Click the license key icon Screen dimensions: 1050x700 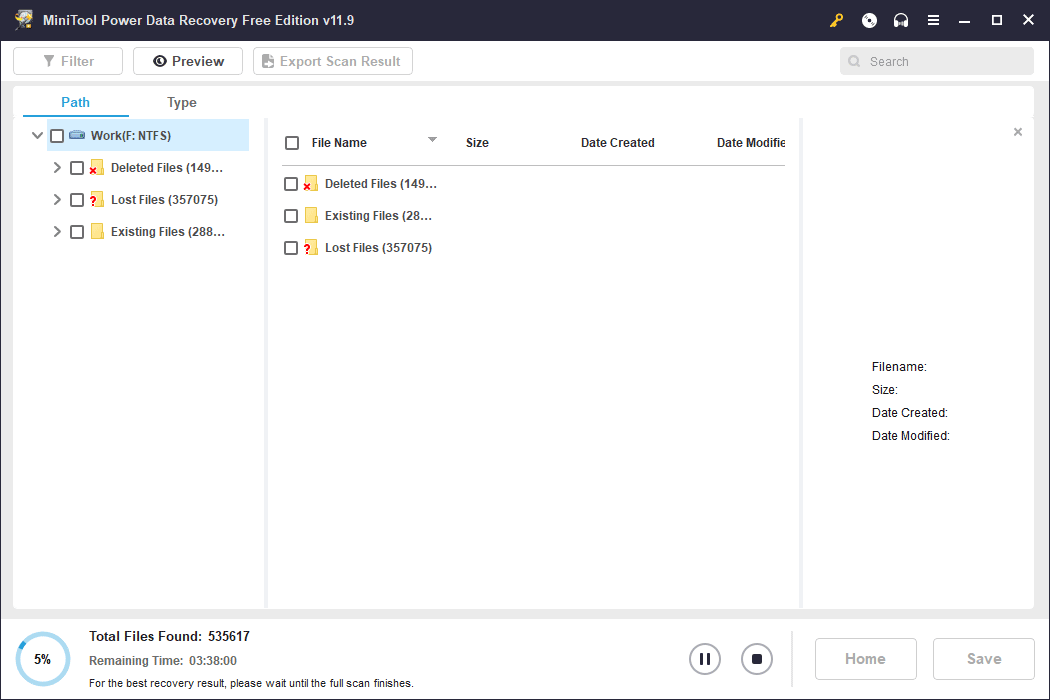[836, 20]
